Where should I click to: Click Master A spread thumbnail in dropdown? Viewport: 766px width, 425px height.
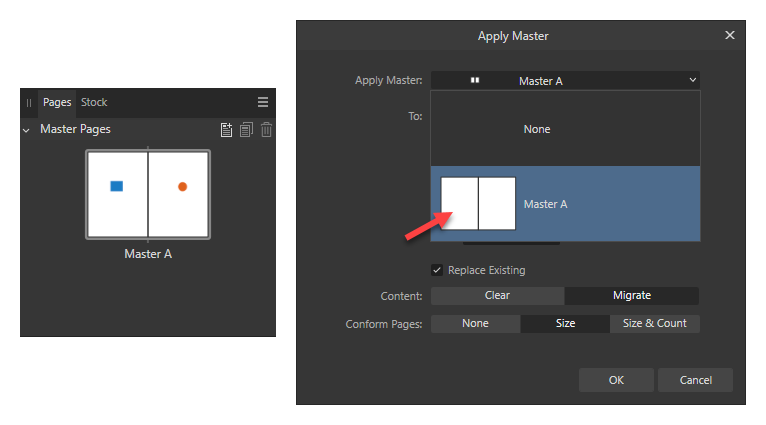pyautogui.click(x=478, y=203)
